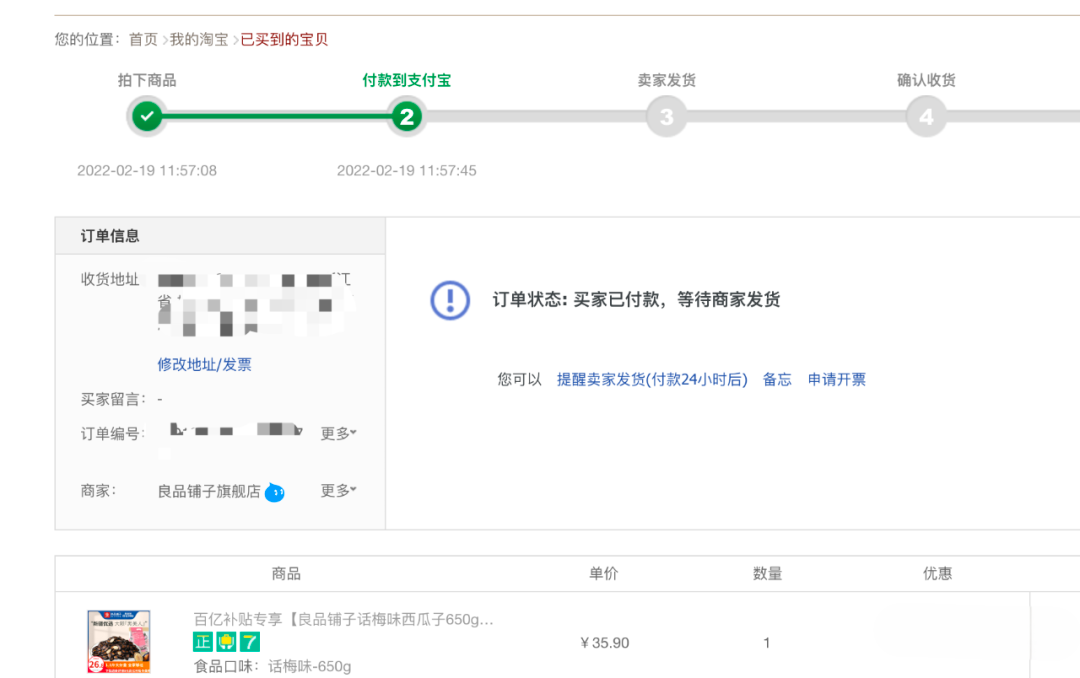This screenshot has height=678, width=1080.
Task: Click 申请开票 link
Action: click(x=837, y=380)
